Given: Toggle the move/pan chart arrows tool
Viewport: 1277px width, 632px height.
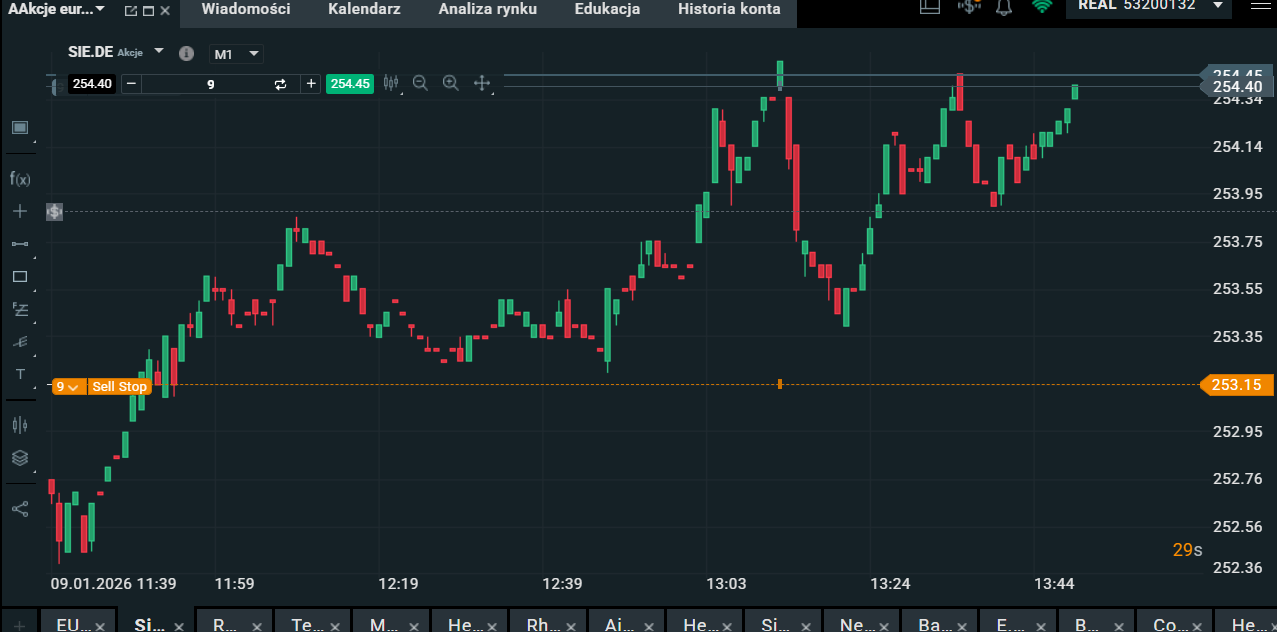Looking at the screenshot, I should click(482, 84).
